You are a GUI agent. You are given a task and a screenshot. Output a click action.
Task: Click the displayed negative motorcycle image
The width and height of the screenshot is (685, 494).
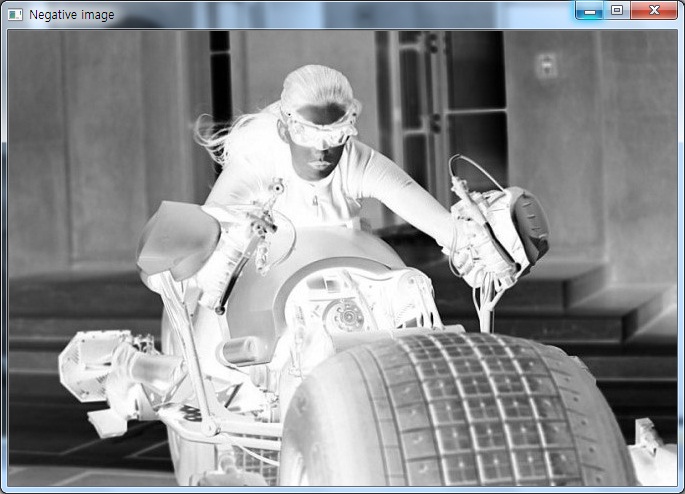[342, 258]
